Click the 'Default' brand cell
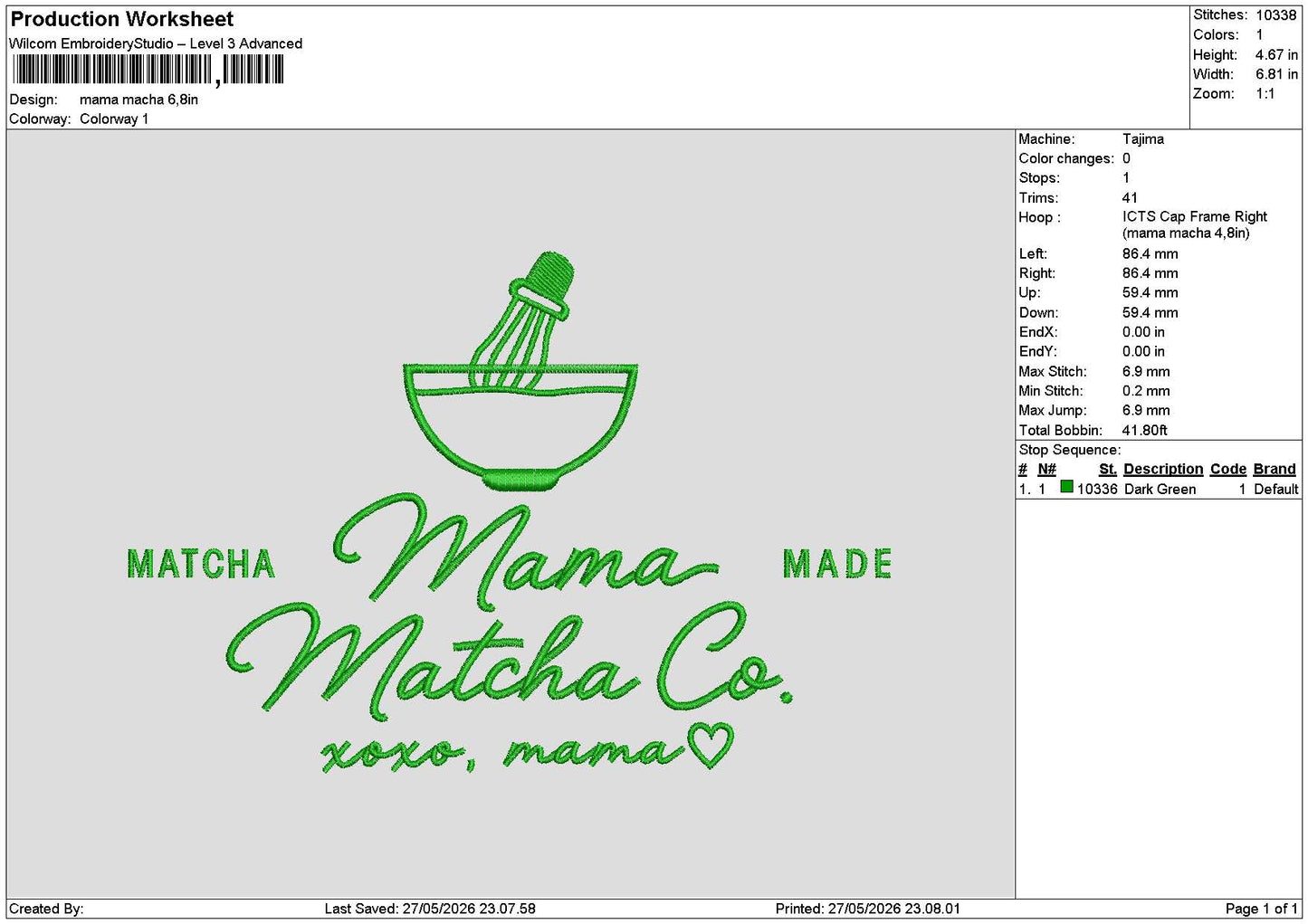Image resolution: width=1308 pixels, height=924 pixels. [1276, 490]
